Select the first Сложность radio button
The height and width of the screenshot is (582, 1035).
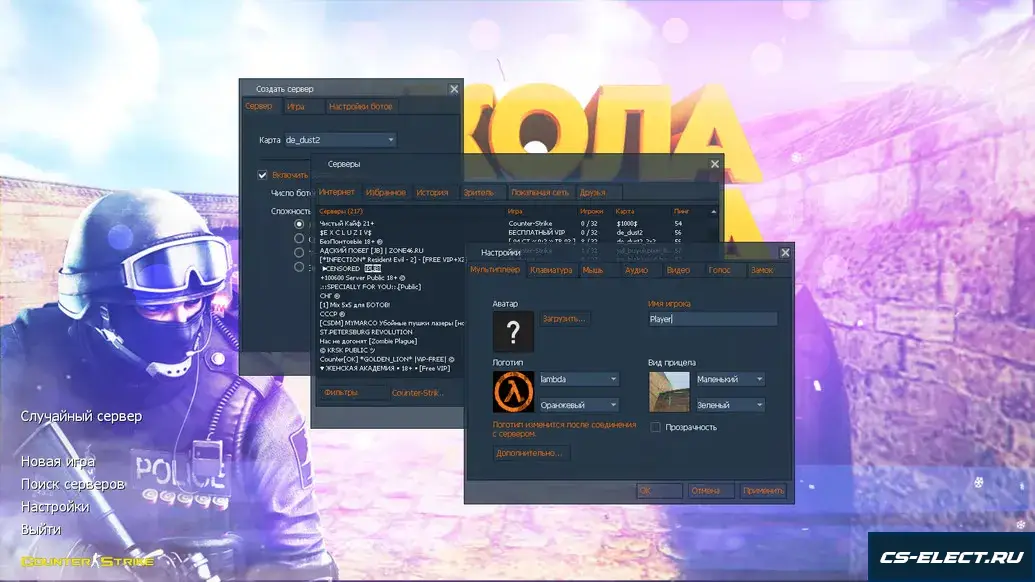299,225
